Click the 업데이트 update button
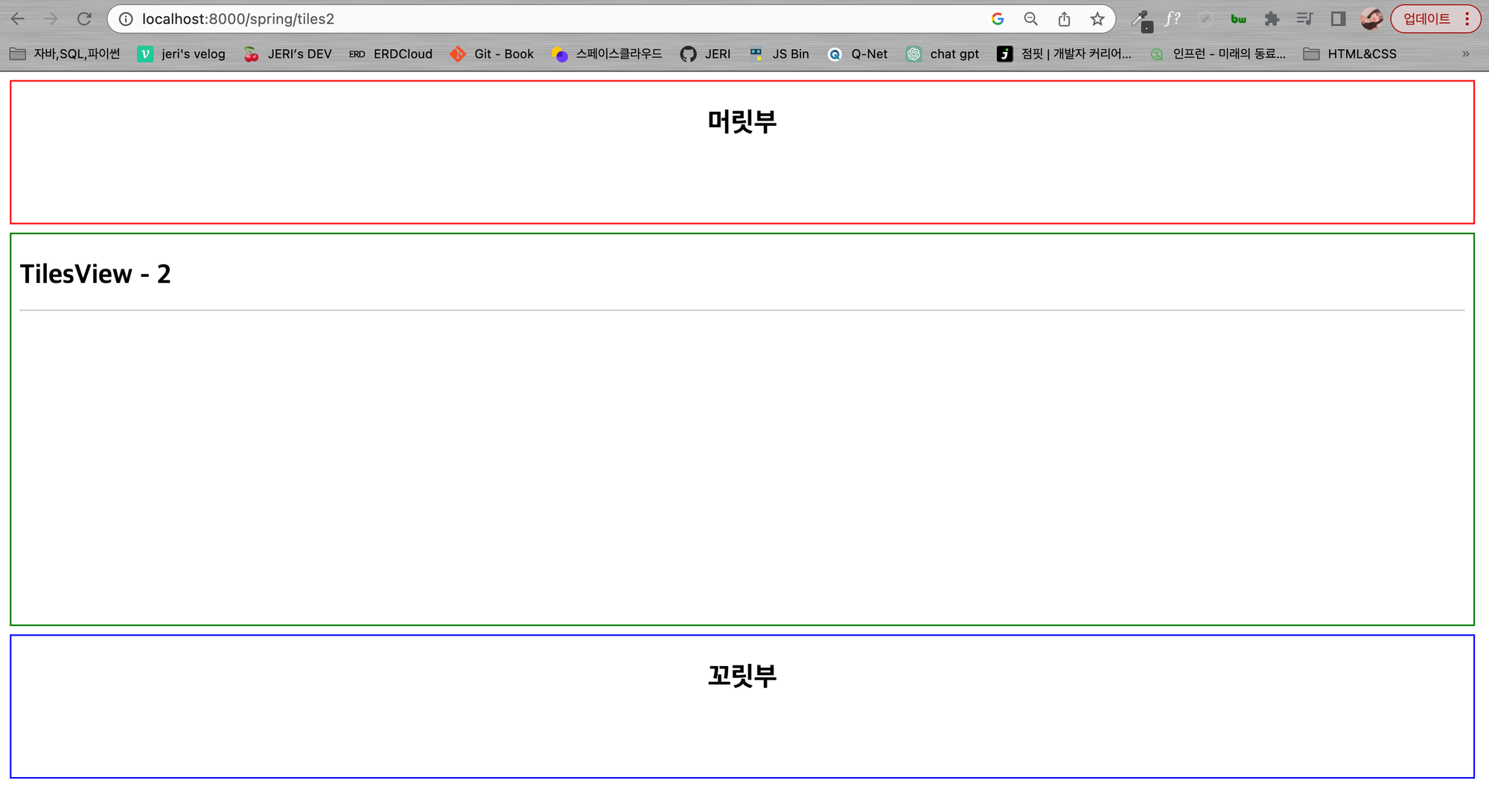 [1426, 19]
